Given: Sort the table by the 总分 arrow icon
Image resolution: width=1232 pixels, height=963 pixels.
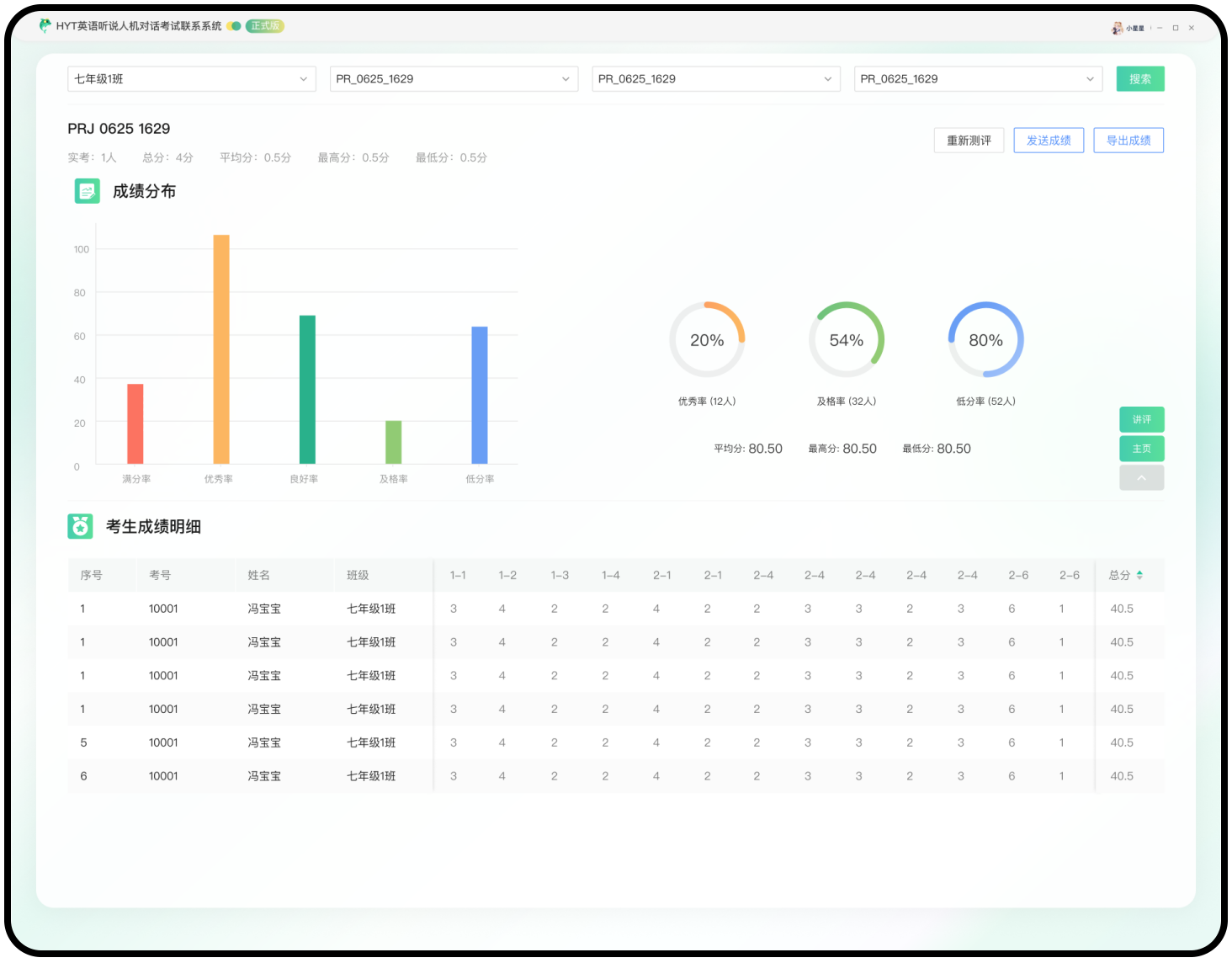Looking at the screenshot, I should pyautogui.click(x=1139, y=575).
